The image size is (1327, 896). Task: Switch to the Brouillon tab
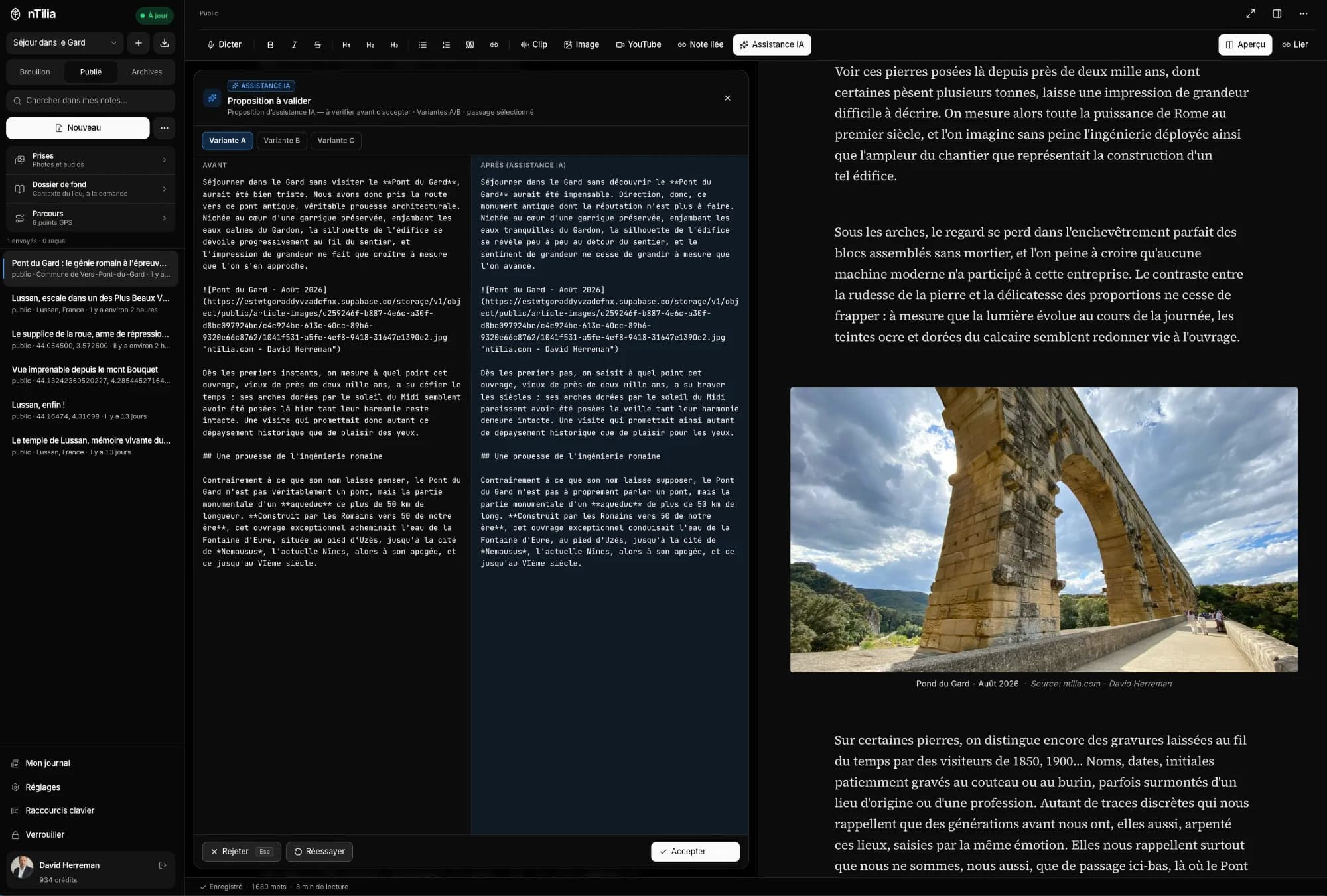pos(35,72)
